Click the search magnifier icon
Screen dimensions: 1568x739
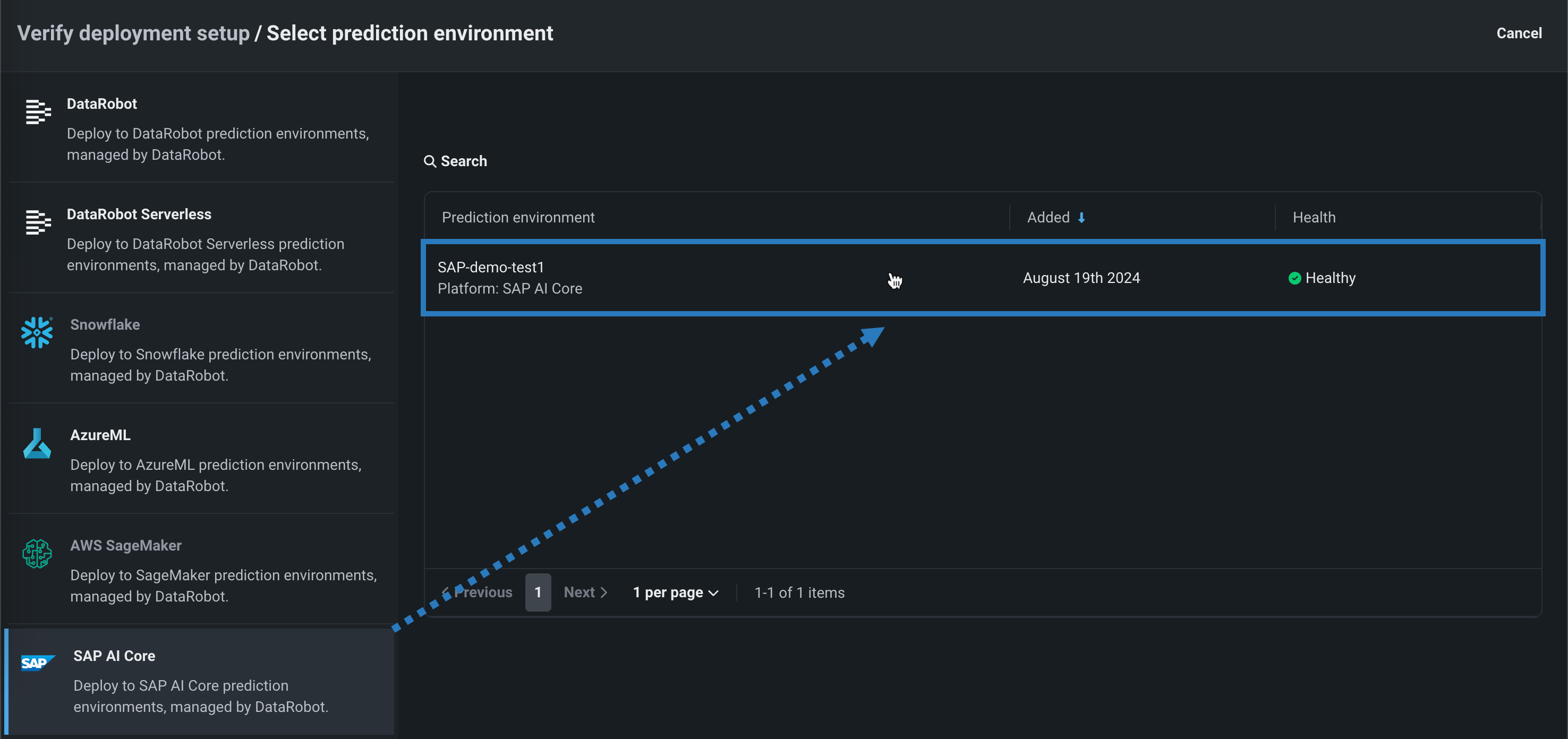point(430,161)
